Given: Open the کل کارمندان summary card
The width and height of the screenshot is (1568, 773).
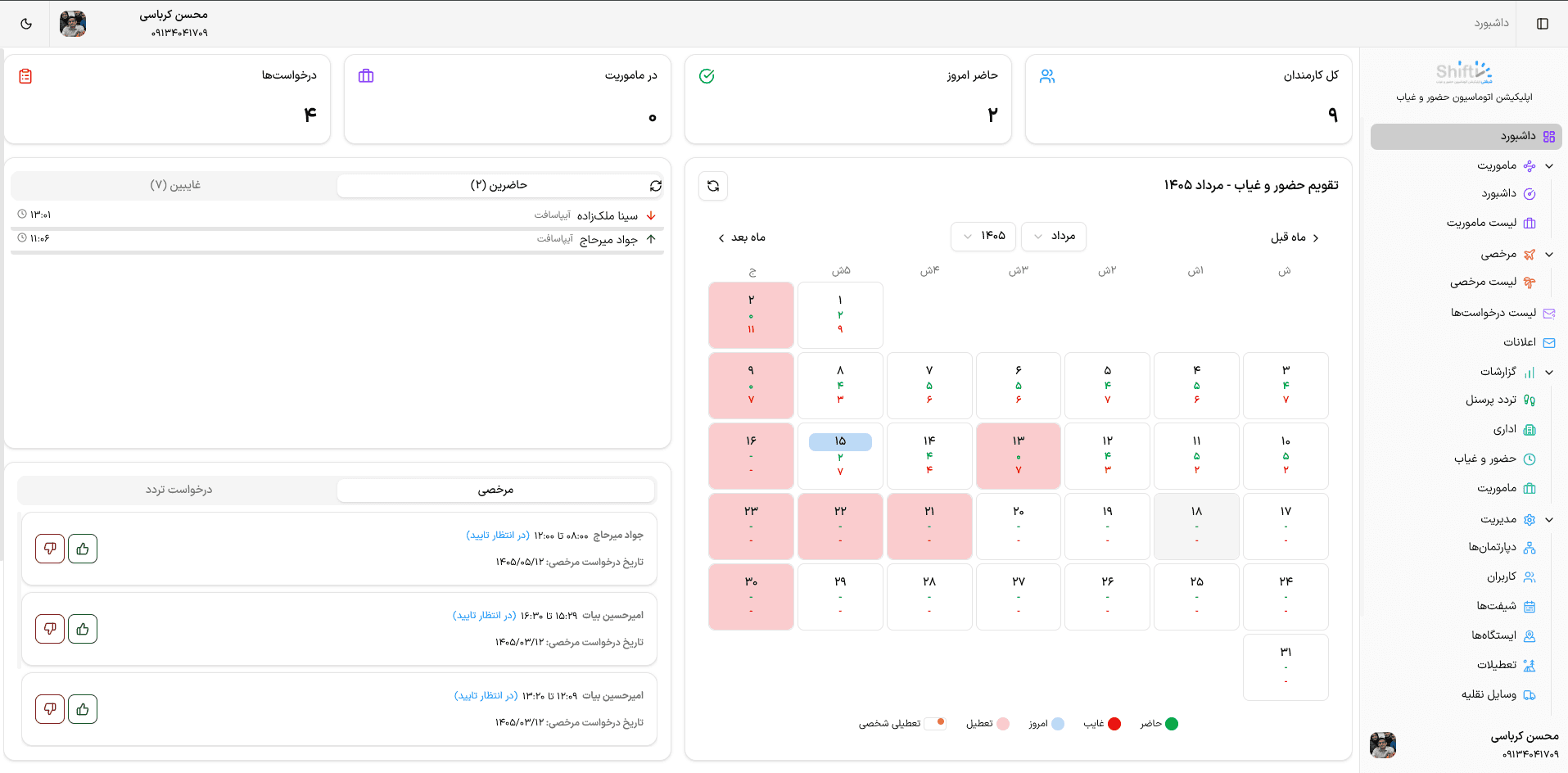Looking at the screenshot, I should 1188,99.
